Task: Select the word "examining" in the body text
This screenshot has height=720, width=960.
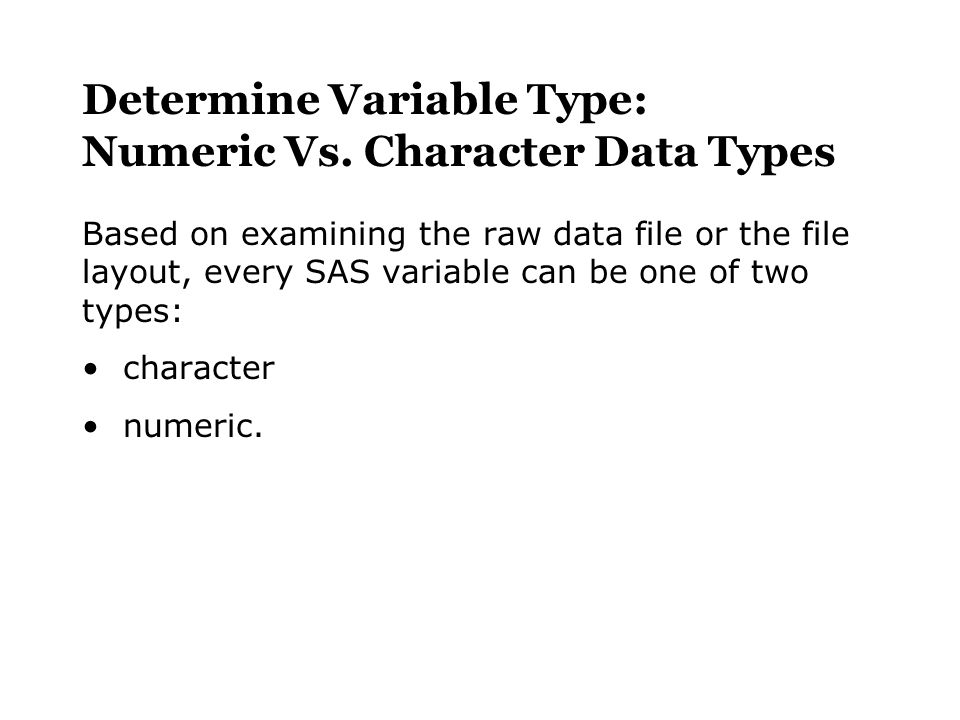Action: (x=323, y=236)
